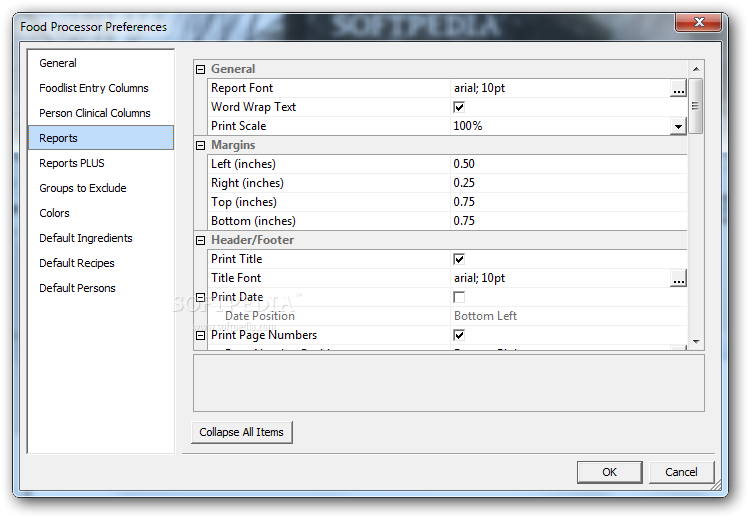Click the Report Font value field
Image resolution: width=749 pixels, height=518 pixels.
pos(560,88)
